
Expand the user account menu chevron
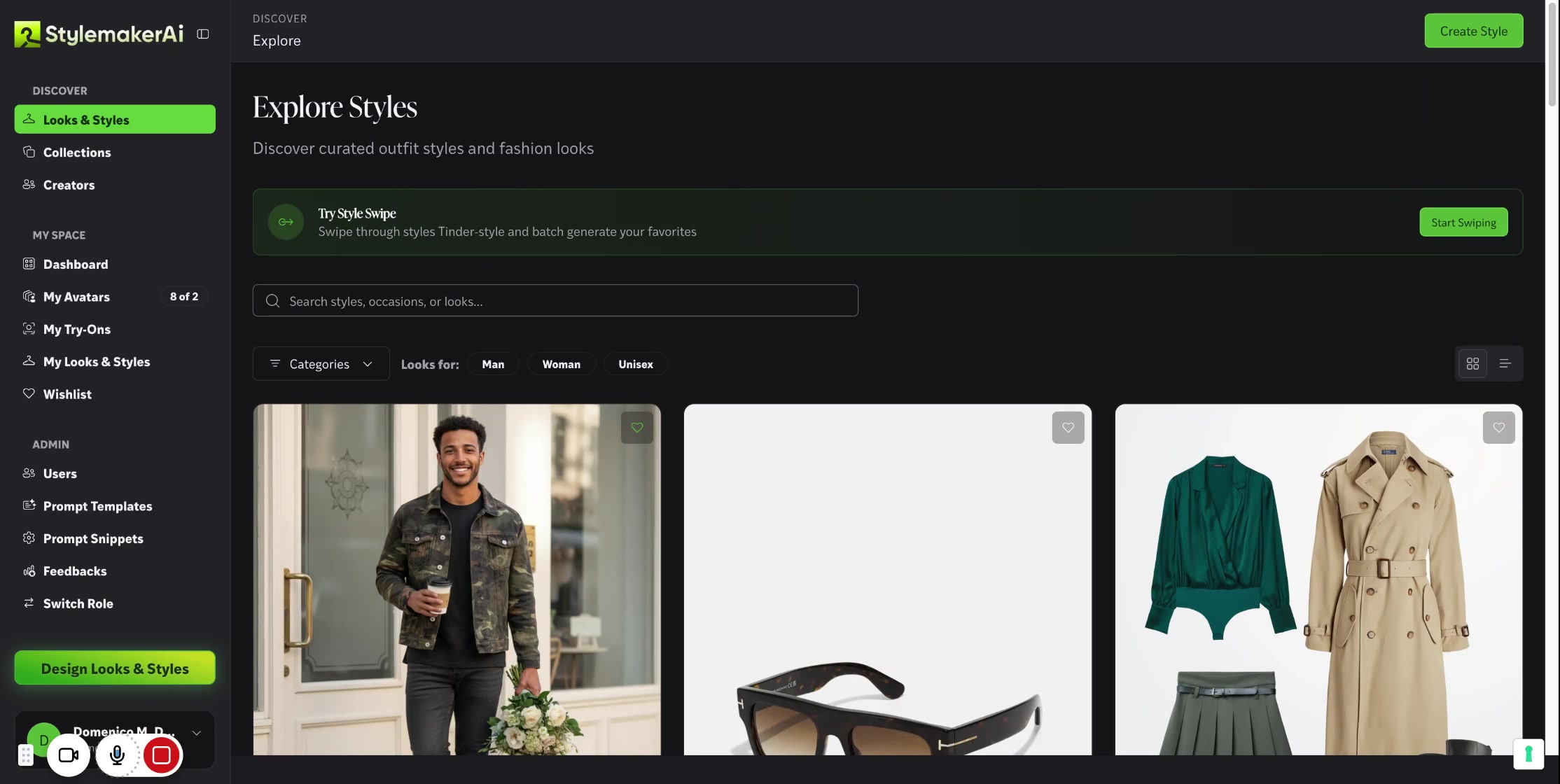point(197,733)
